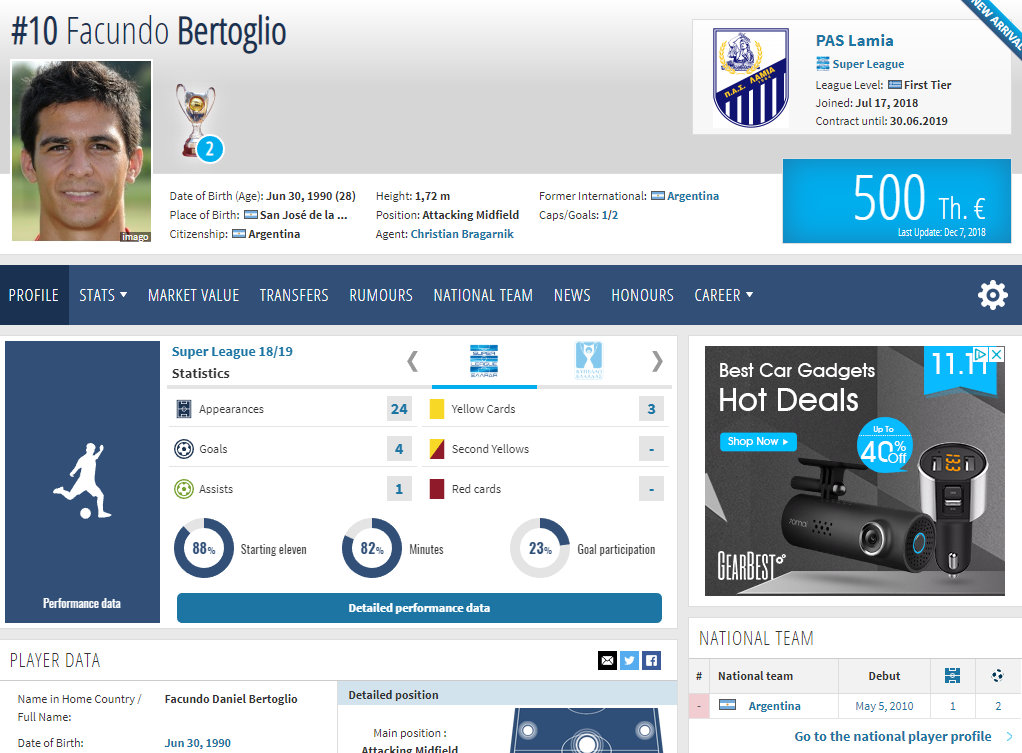The height and width of the screenshot is (753, 1022).
Task: Open Argentina in national team table
Action: tap(774, 706)
